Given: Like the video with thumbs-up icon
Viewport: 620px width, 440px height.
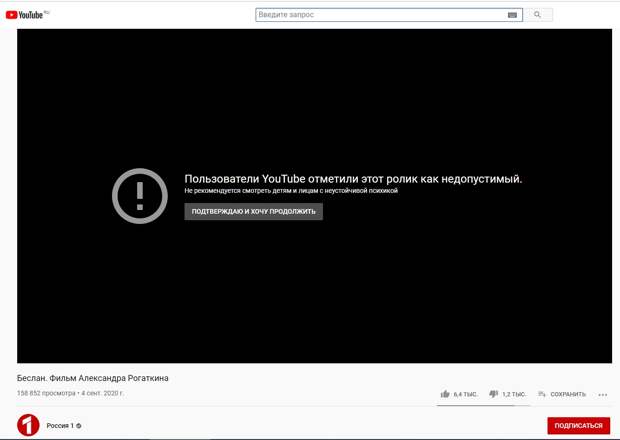Looking at the screenshot, I should pyautogui.click(x=445, y=394).
